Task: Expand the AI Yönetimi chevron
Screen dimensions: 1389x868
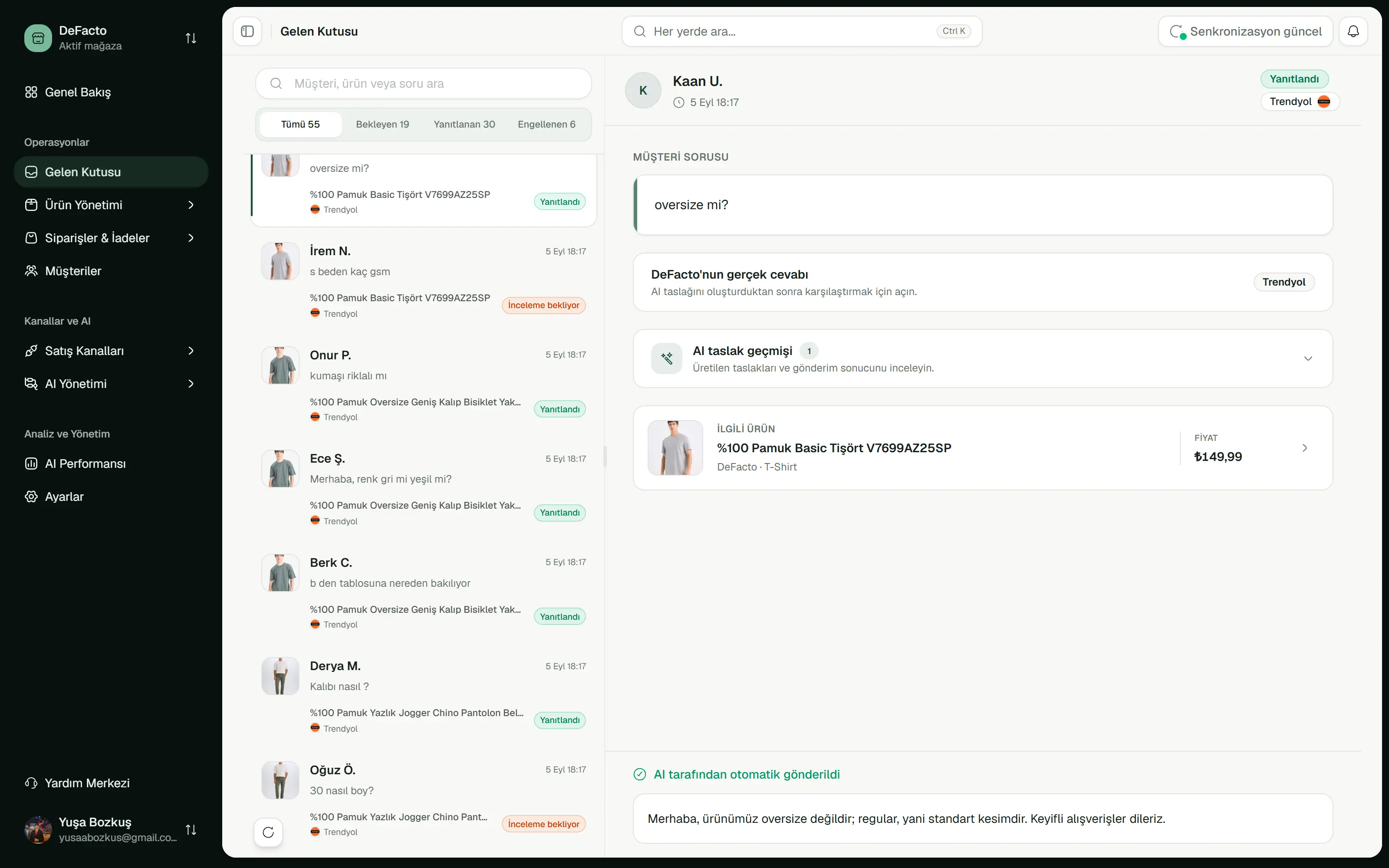Action: tap(191, 384)
